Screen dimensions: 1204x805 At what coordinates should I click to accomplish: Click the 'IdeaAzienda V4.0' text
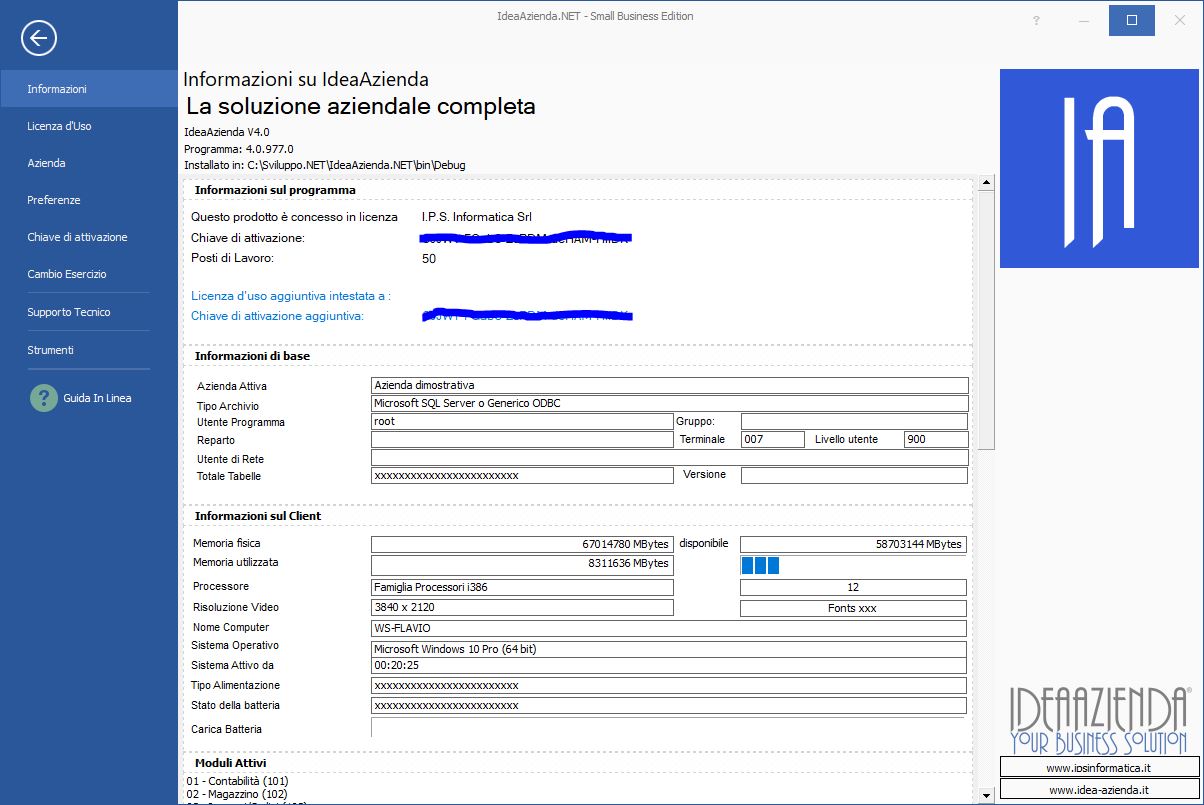227,132
